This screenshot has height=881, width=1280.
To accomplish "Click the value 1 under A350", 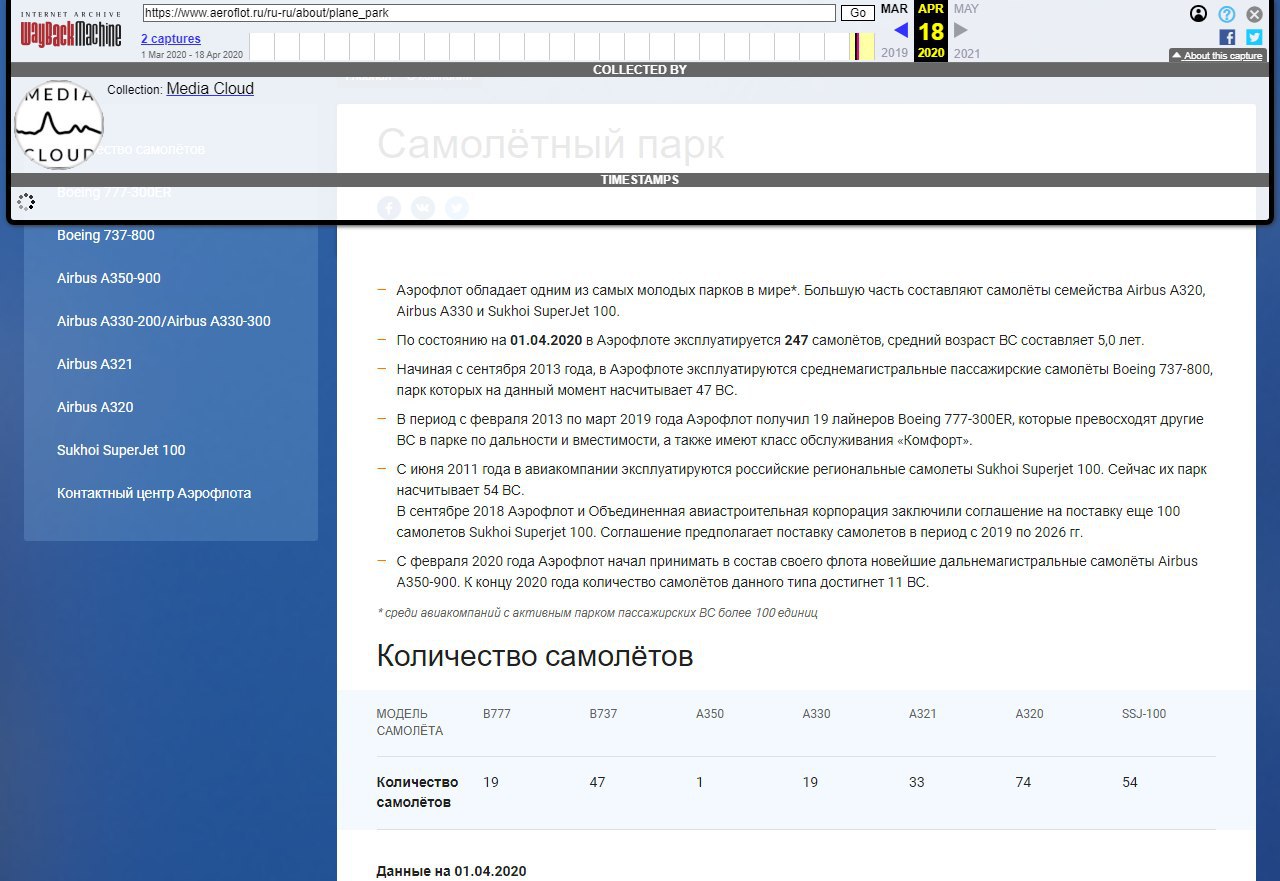I will pos(700,782).
